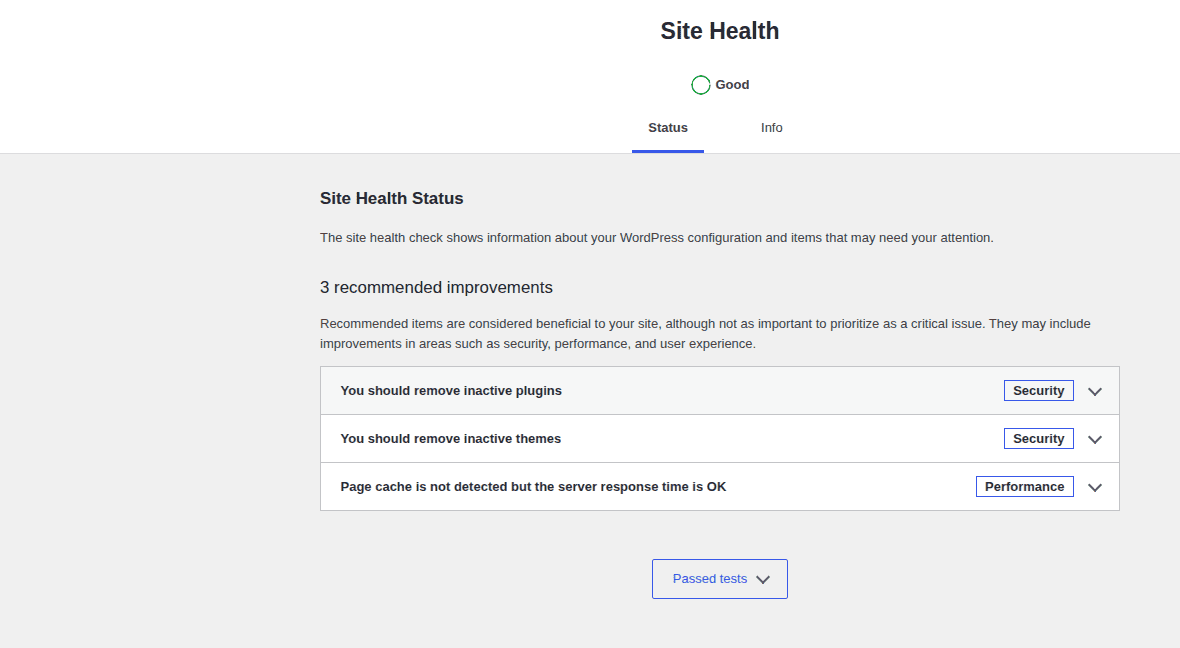Image resolution: width=1180 pixels, height=648 pixels.
Task: Click '3 recommended improvements' heading
Action: click(436, 287)
